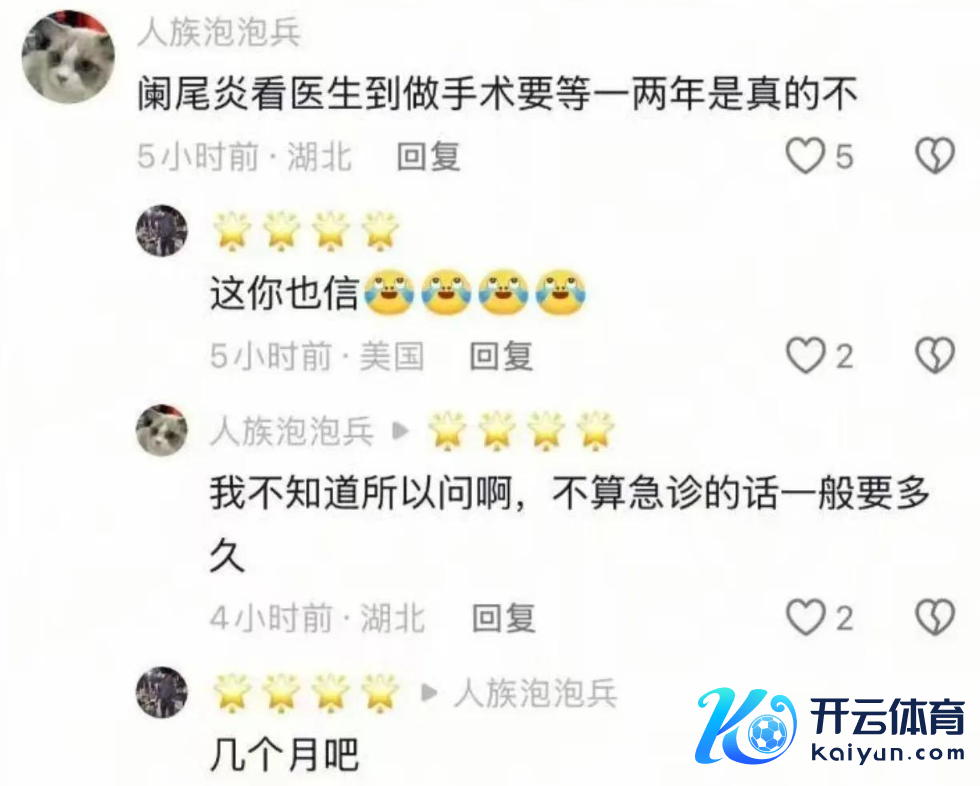Viewport: 980px width, 786px height.
Task: Like the top appendicitis comment with 5 likes
Action: [805, 156]
